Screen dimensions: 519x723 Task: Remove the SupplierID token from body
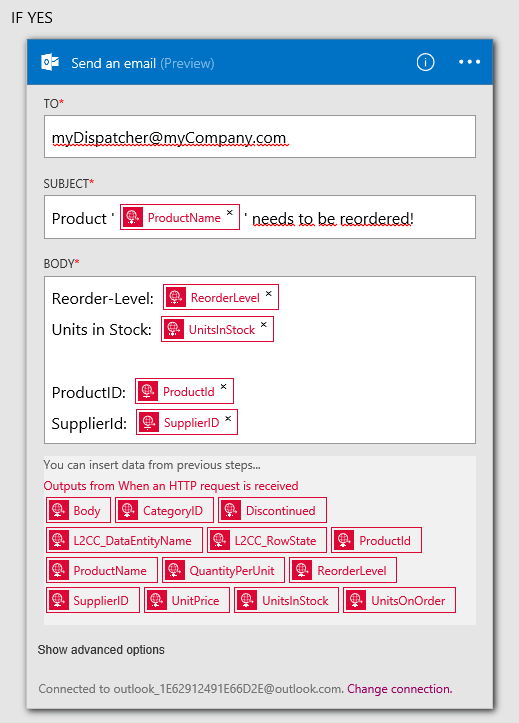[x=228, y=419]
